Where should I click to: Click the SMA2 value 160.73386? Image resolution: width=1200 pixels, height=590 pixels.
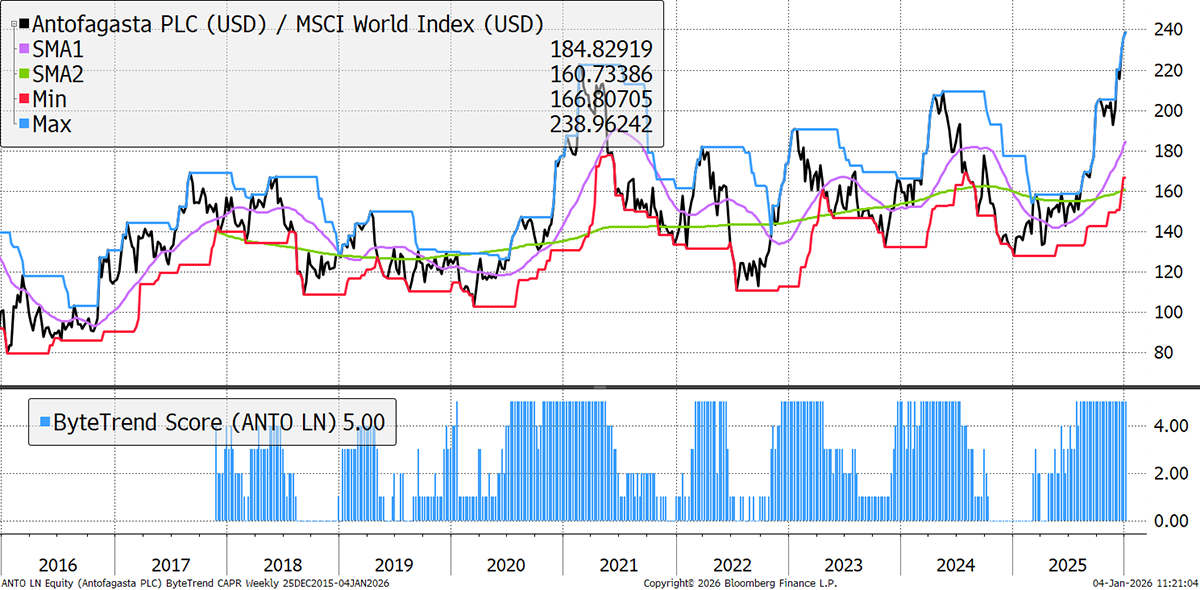(601, 73)
